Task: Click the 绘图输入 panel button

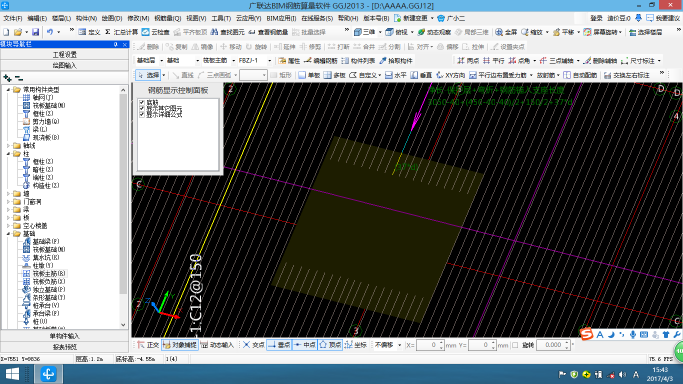Action: pyautogui.click(x=64, y=65)
